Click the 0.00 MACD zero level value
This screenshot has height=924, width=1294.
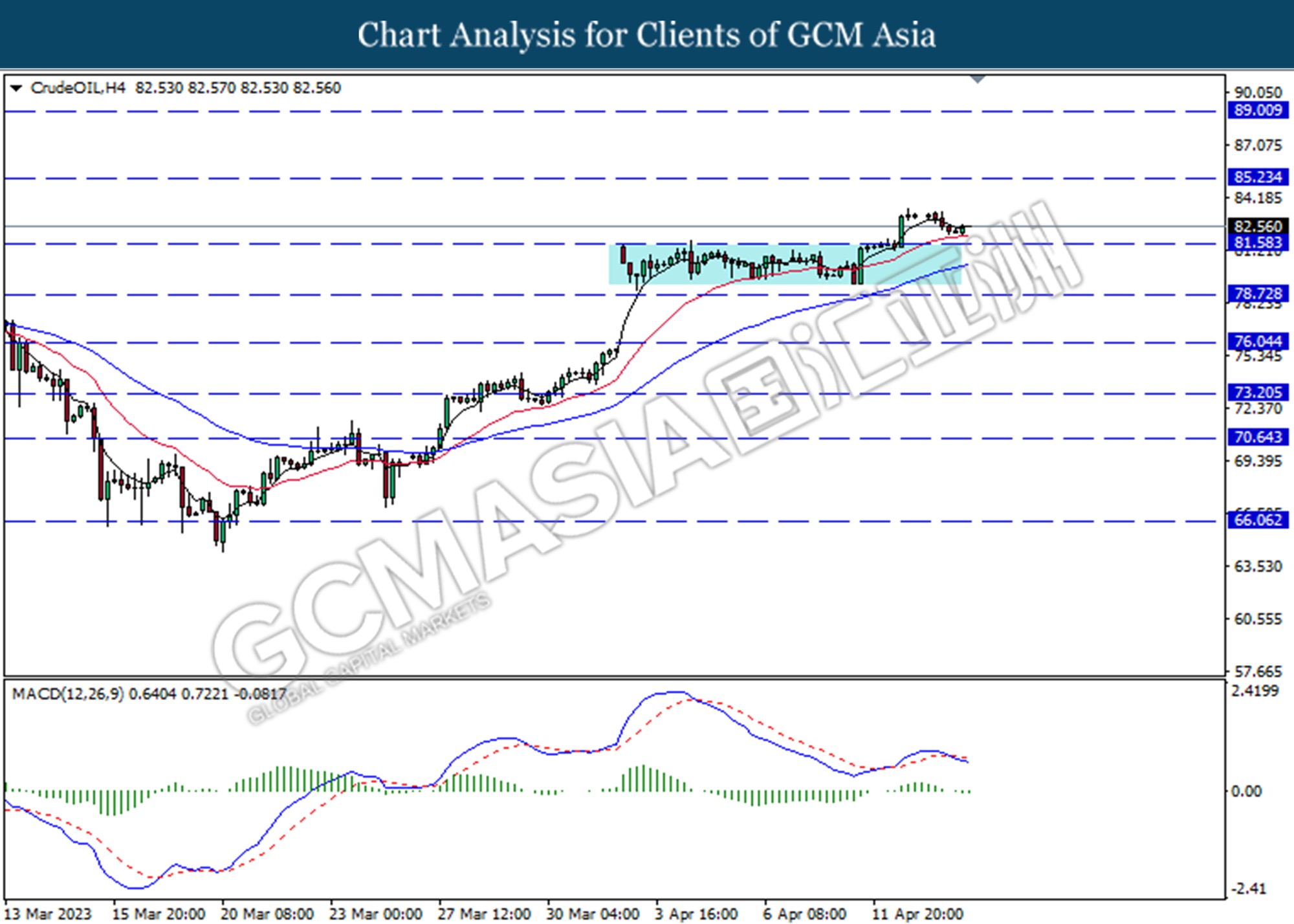pos(1246,791)
